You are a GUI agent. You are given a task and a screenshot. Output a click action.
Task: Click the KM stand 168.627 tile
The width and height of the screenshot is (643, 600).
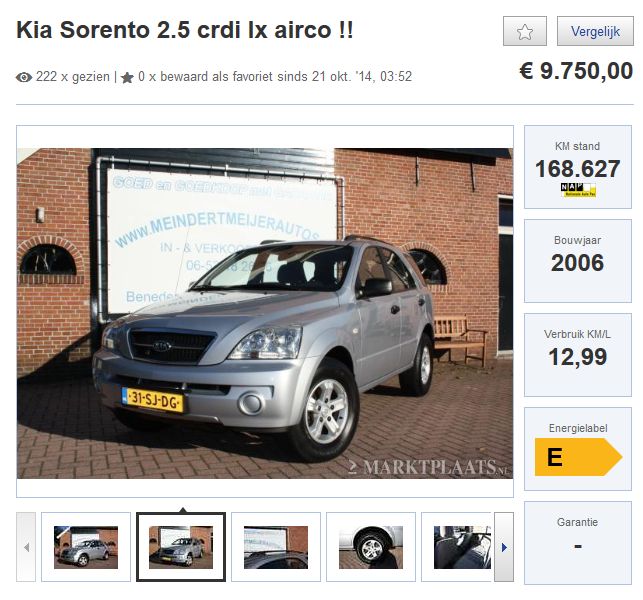tap(578, 167)
